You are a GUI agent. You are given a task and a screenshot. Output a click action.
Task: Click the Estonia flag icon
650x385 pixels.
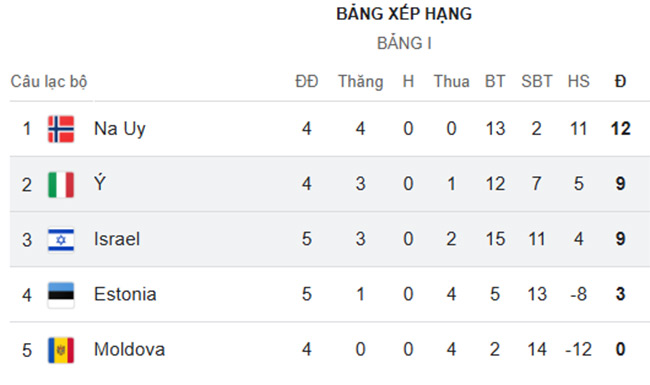point(61,295)
